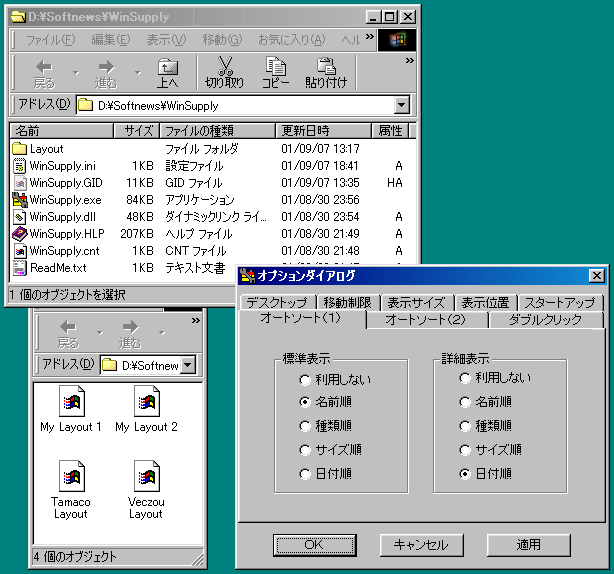
Task: Select 種類順 under 詳細表示
Action: coord(486,426)
